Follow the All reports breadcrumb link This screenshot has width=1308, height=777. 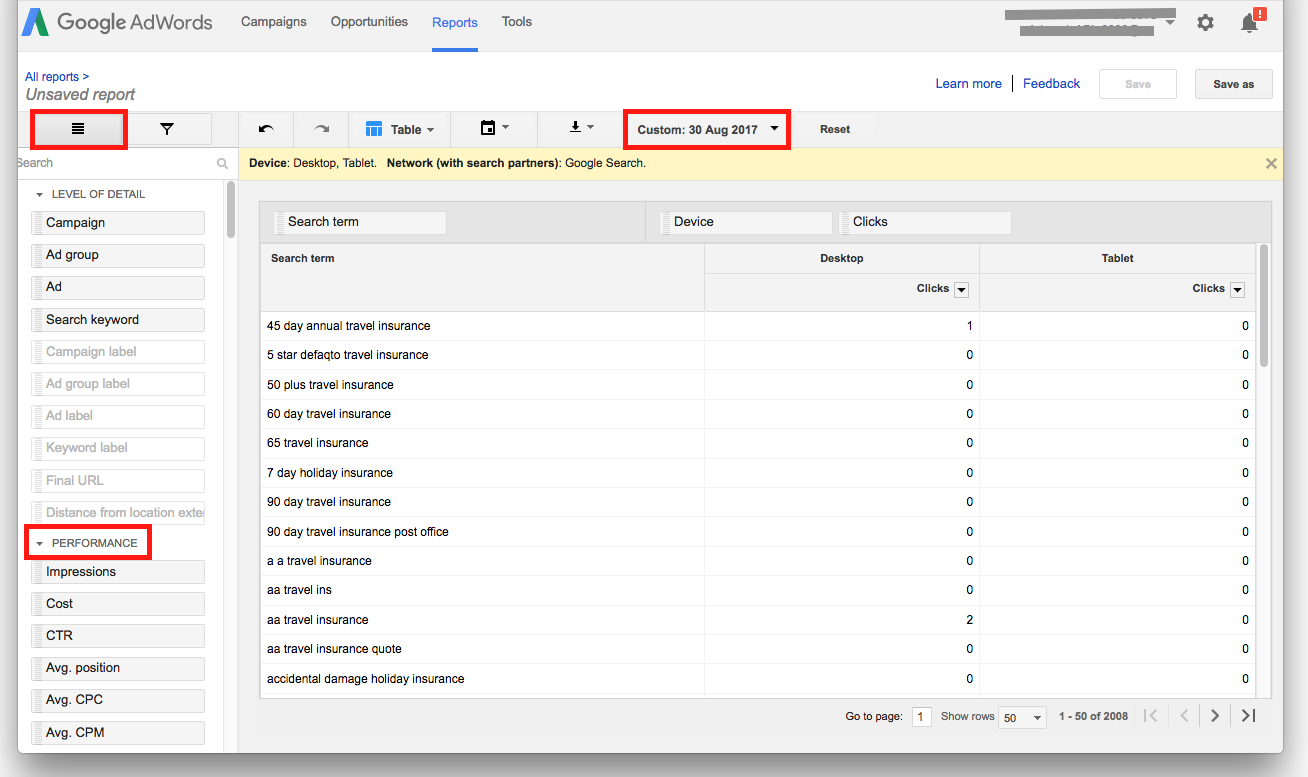click(x=57, y=77)
